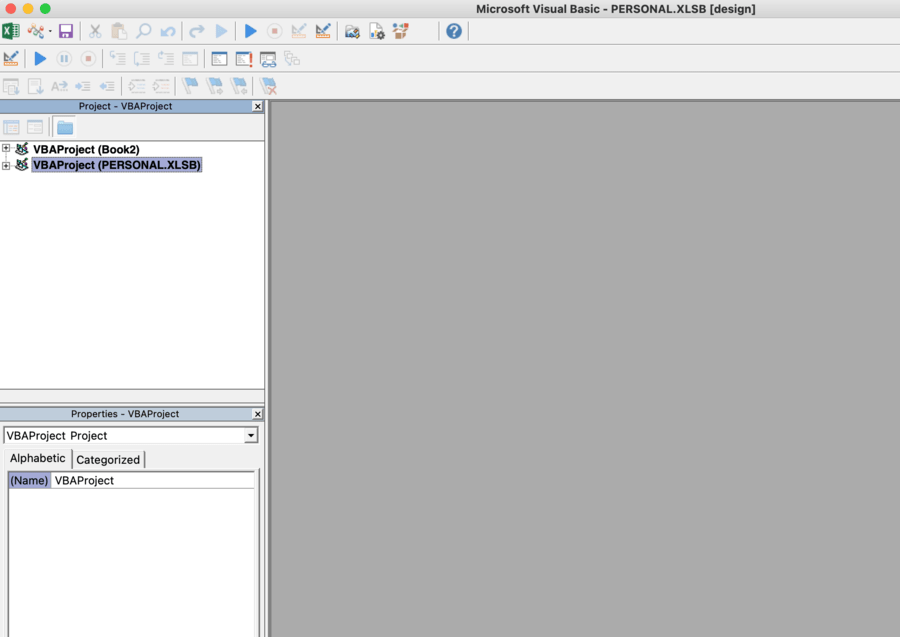Click the Properties - VBAProject panel title bar
The height and width of the screenshot is (637, 900).
[x=126, y=414]
